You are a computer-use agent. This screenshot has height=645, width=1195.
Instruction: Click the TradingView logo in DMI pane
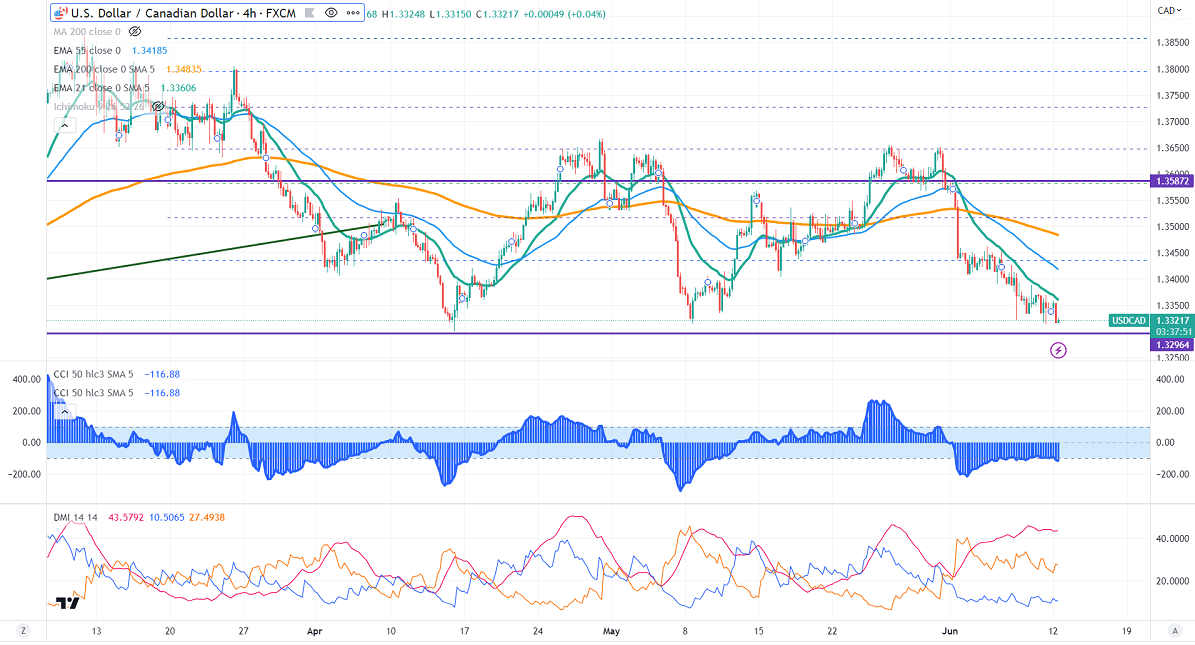click(67, 603)
